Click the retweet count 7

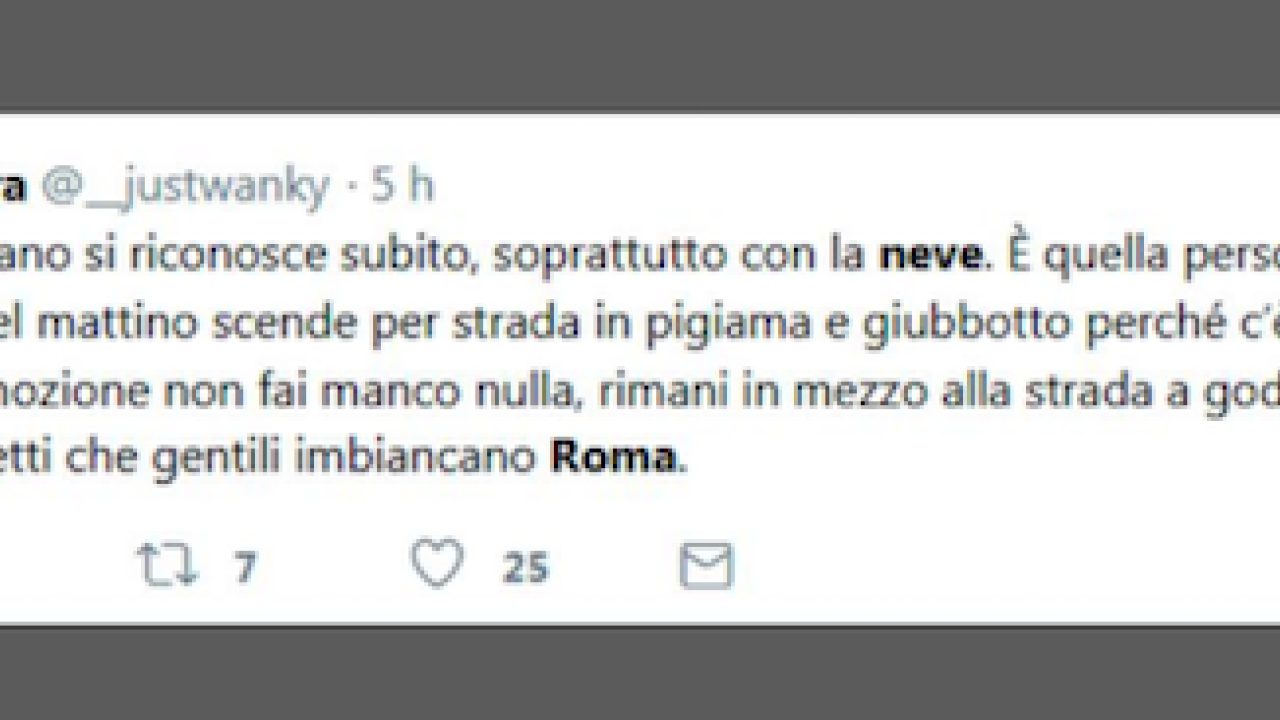[x=245, y=568]
